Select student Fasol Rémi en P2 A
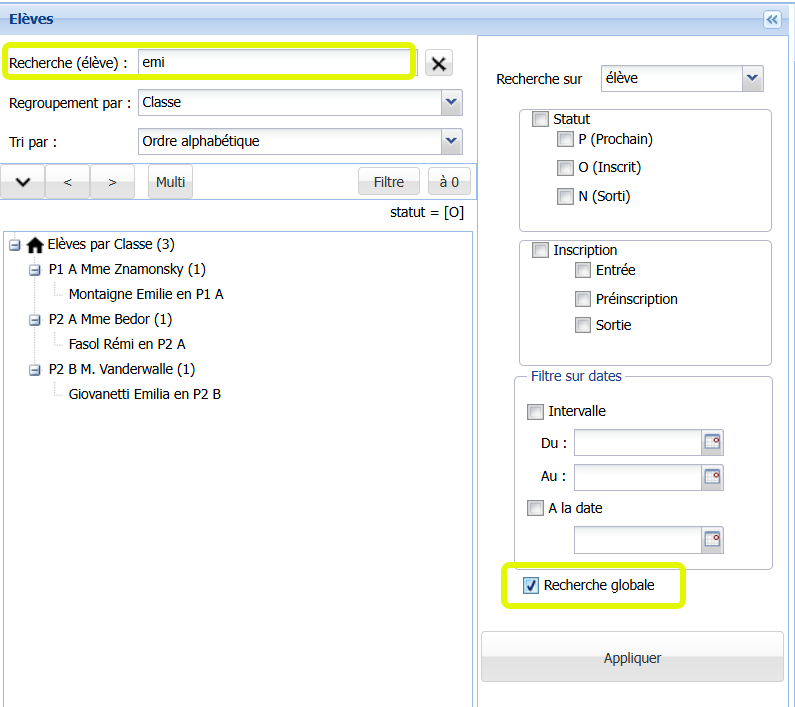The height and width of the screenshot is (707, 795). [127, 344]
